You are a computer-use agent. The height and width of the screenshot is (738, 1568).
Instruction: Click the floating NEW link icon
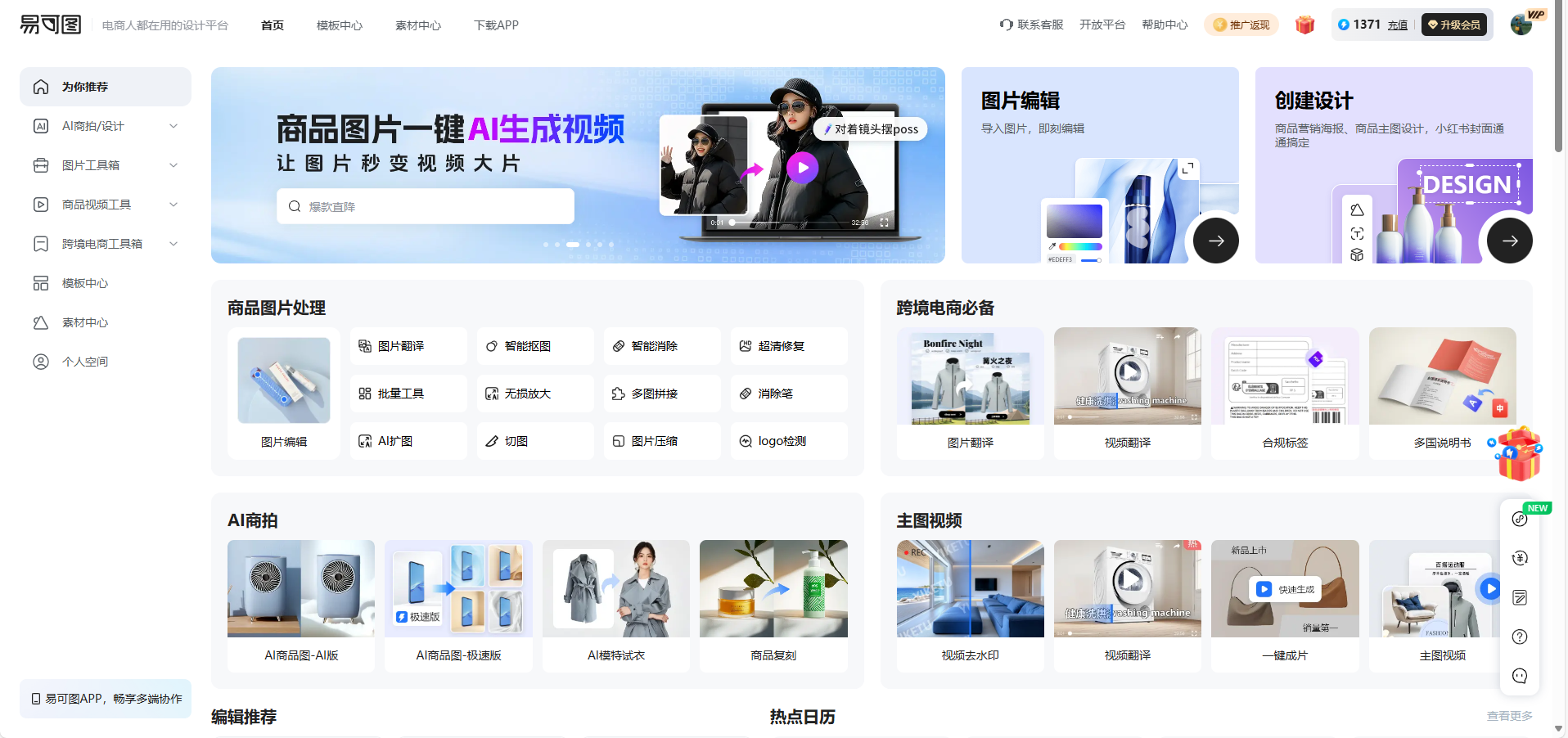pos(1520,519)
